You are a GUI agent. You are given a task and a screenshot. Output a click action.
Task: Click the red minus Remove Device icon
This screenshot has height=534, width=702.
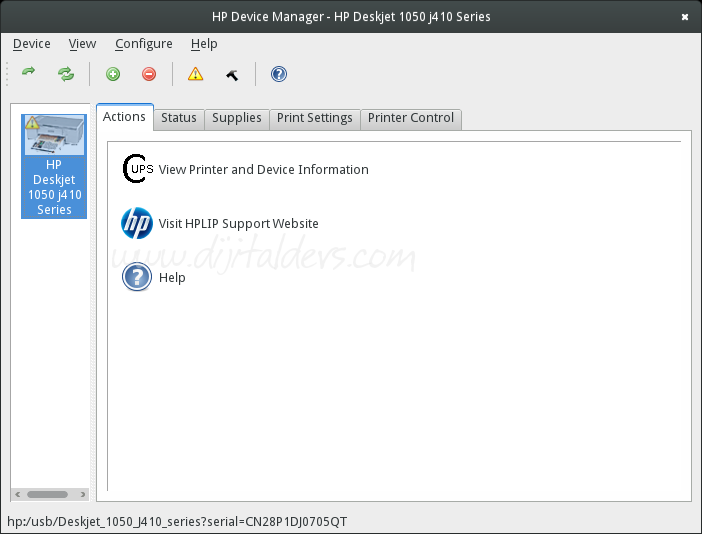coord(149,74)
